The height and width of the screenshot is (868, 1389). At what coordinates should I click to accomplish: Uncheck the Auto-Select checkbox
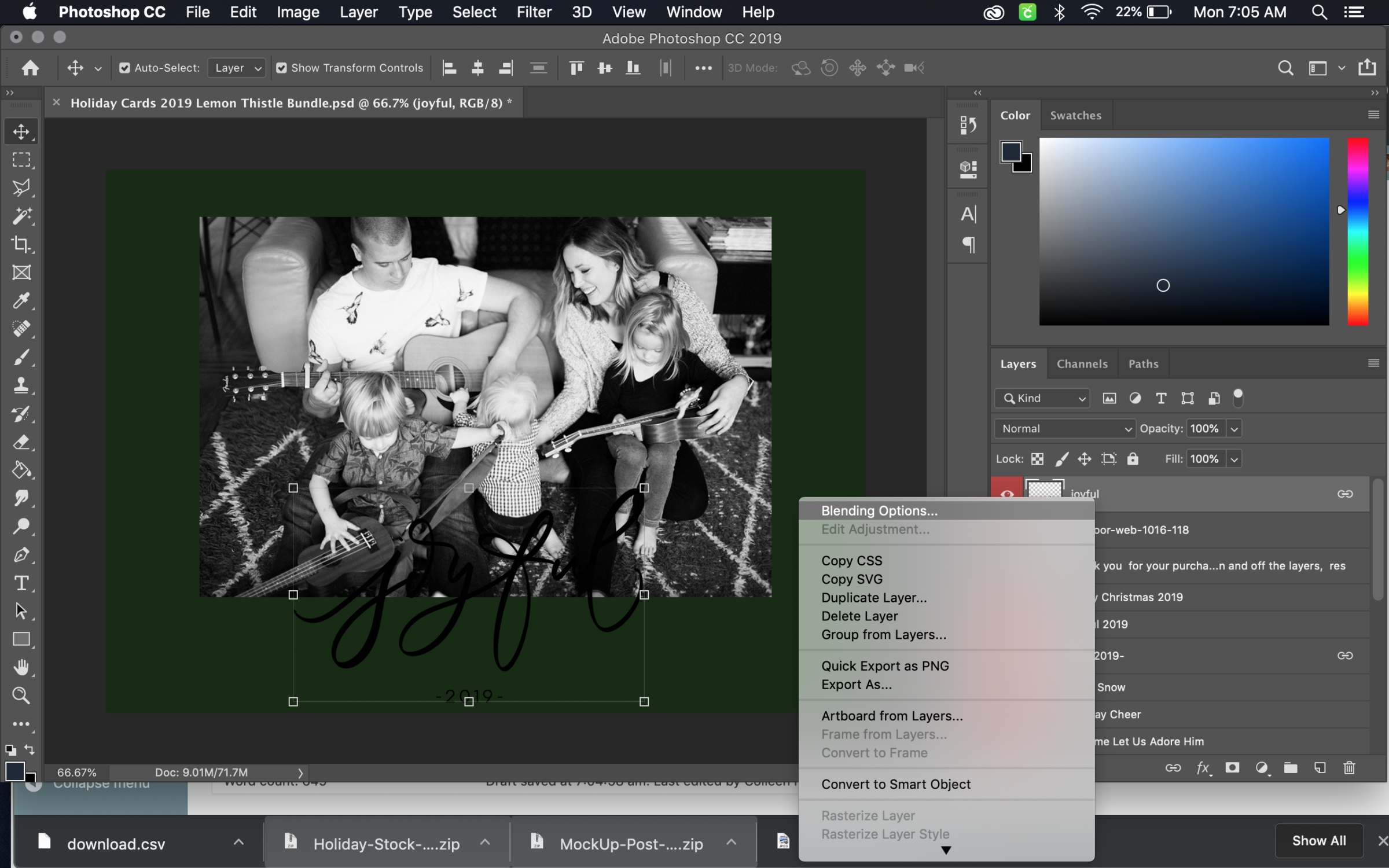pos(124,68)
